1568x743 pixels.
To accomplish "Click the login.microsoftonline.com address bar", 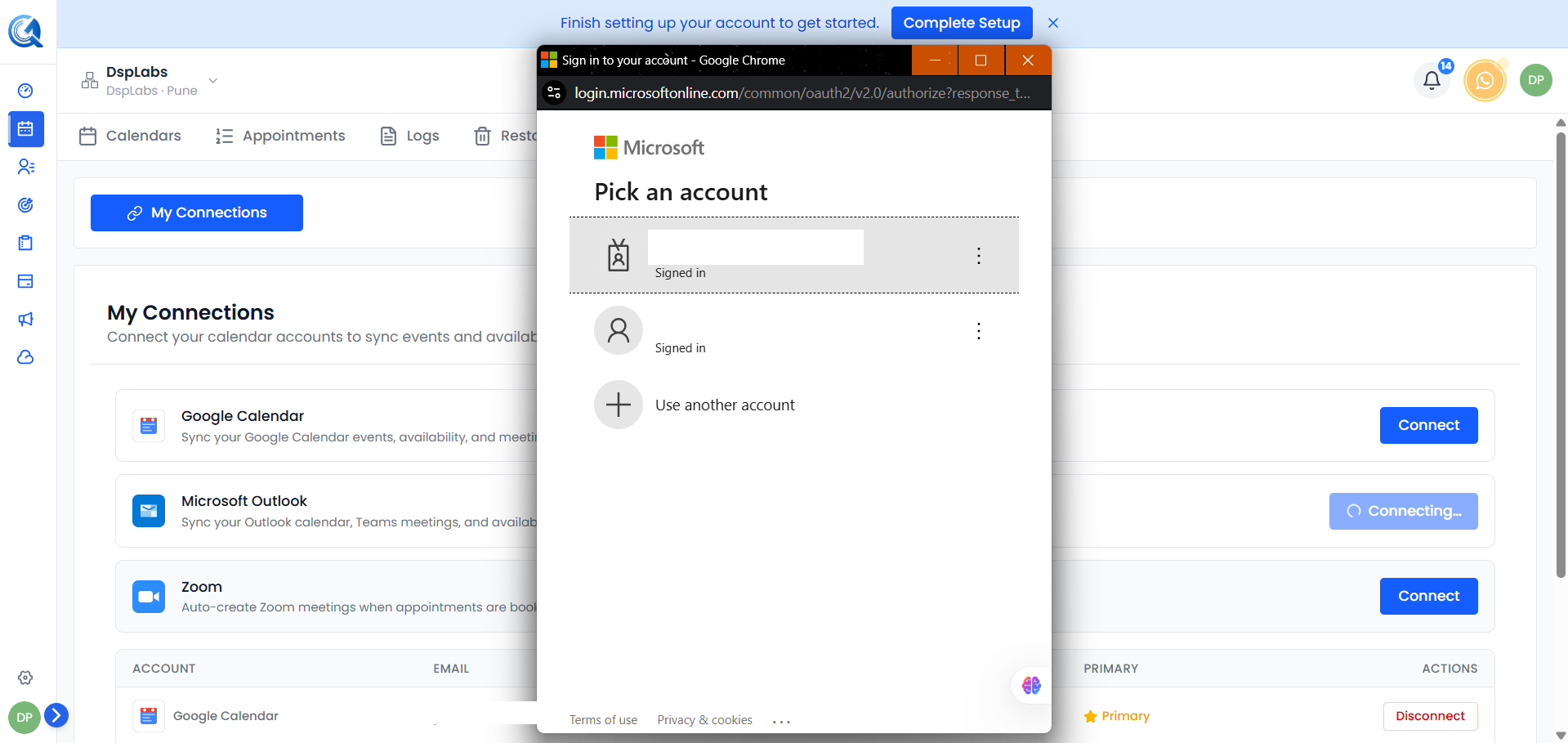I will coord(802,93).
